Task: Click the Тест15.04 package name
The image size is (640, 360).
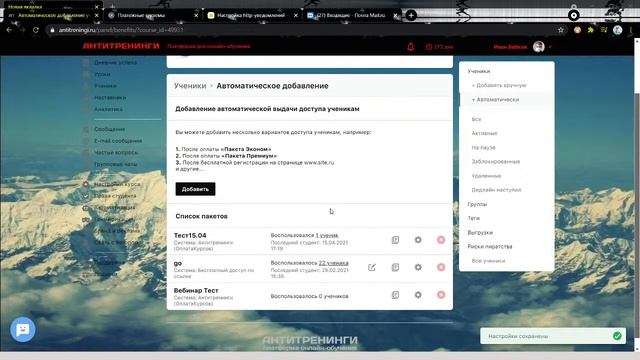Action: click(190, 236)
